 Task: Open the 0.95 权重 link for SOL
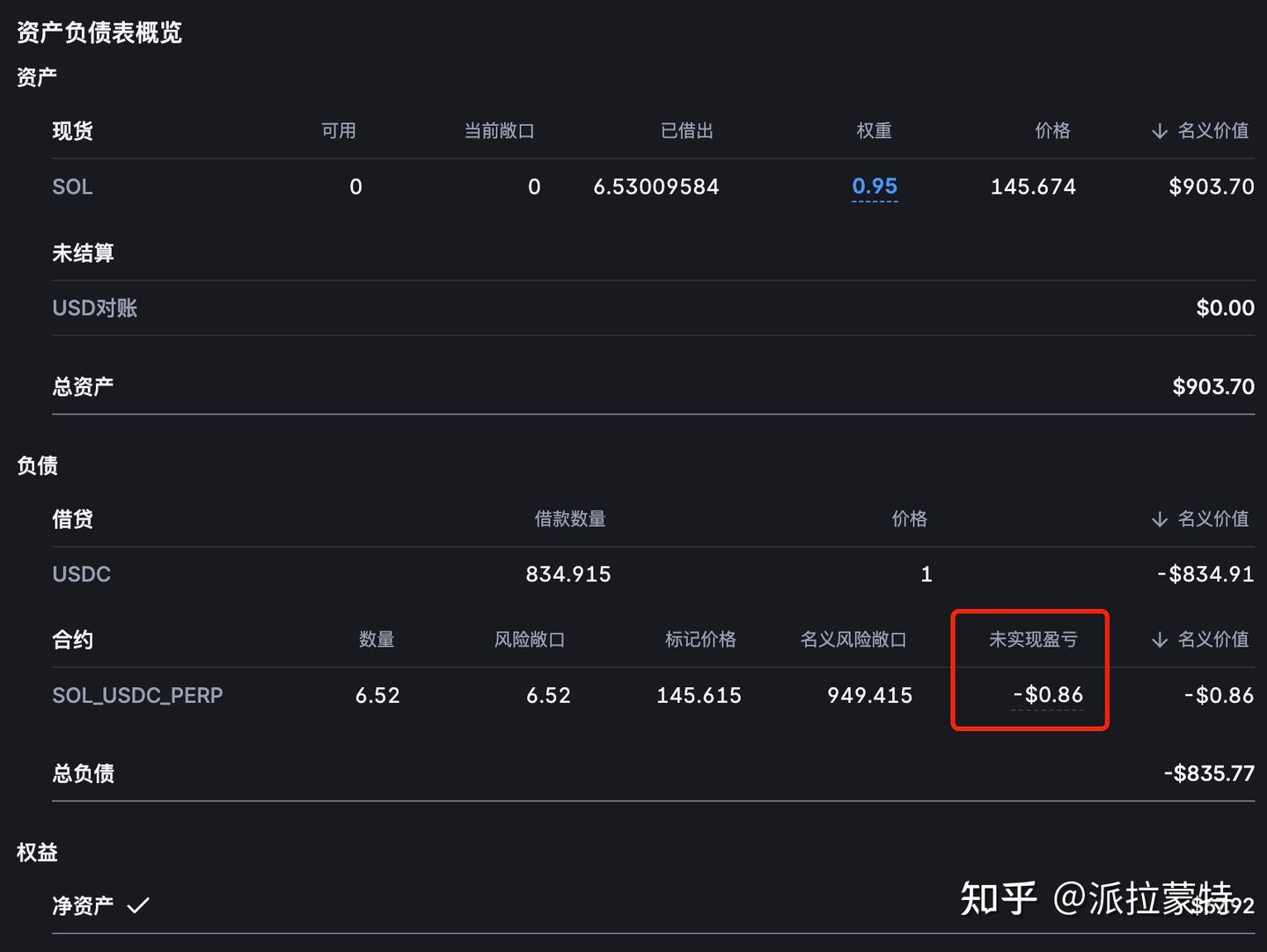point(875,186)
